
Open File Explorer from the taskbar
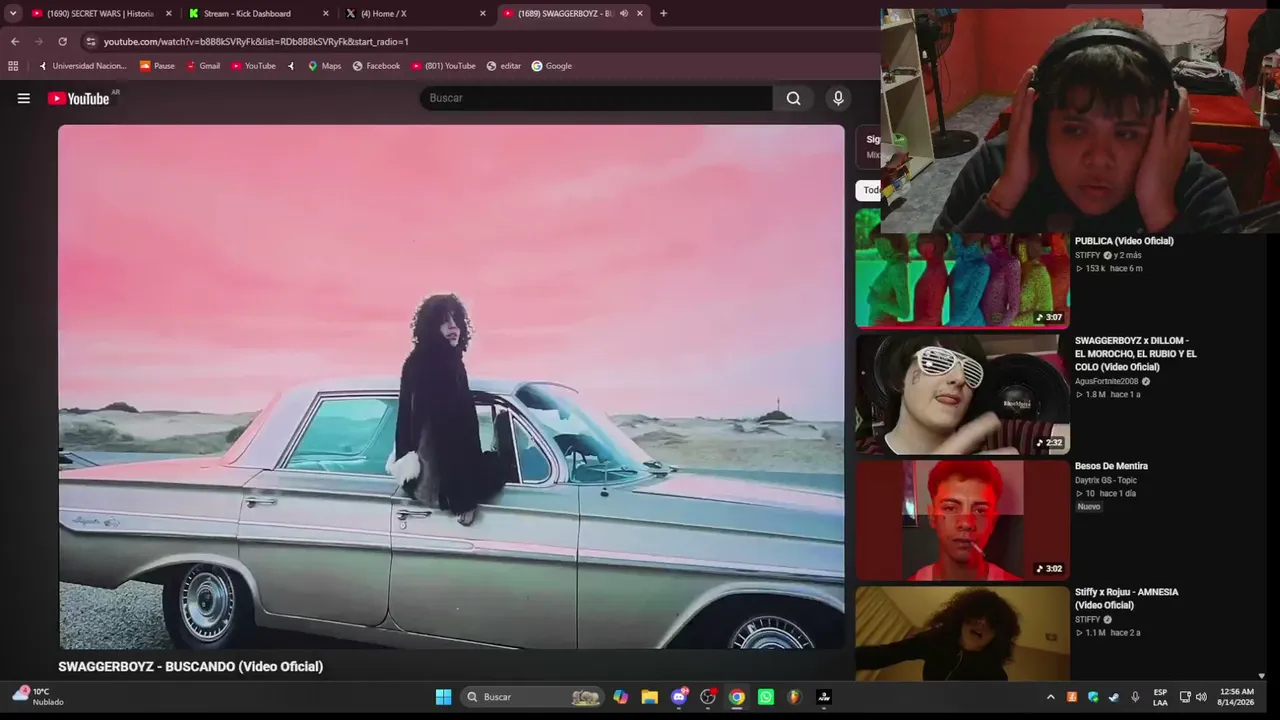[x=650, y=697]
